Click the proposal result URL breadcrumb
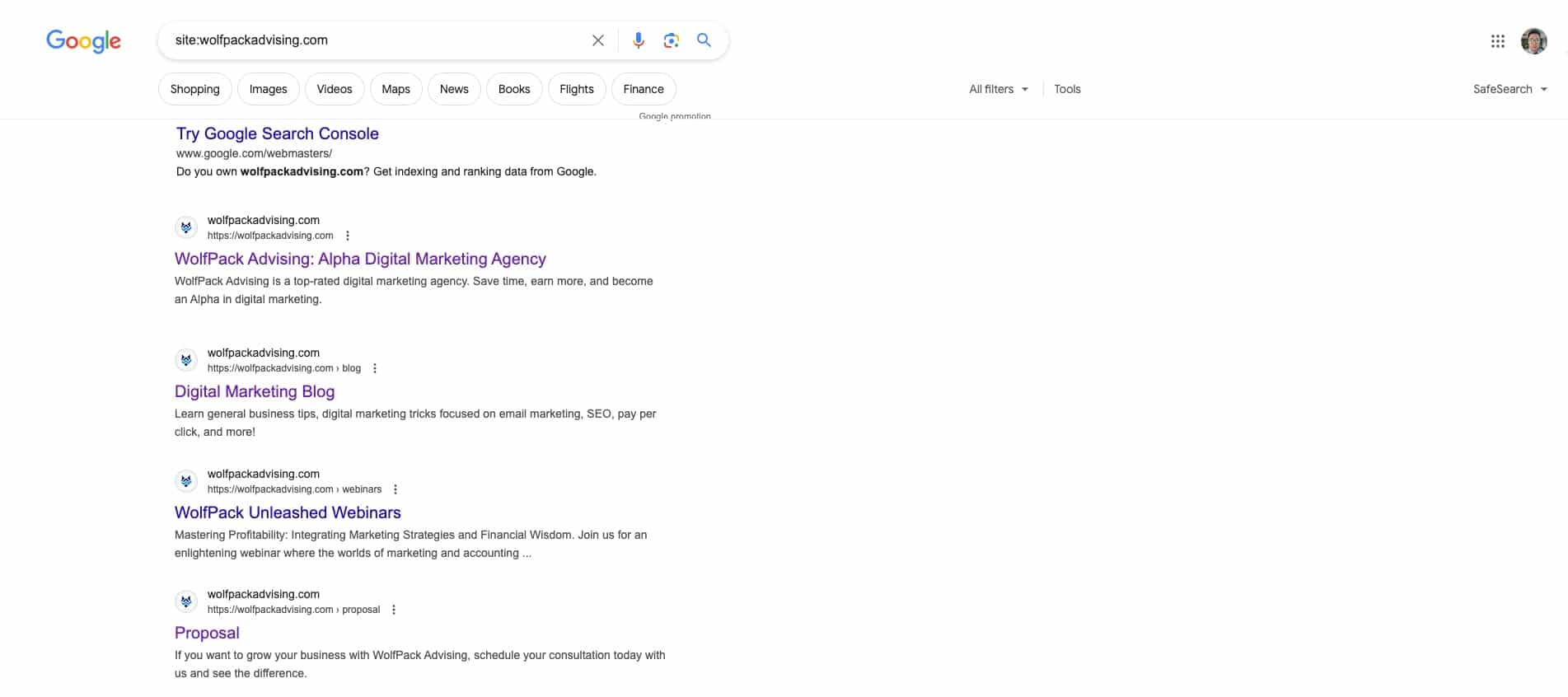Screen dimensions: 1568x697 click(294, 610)
